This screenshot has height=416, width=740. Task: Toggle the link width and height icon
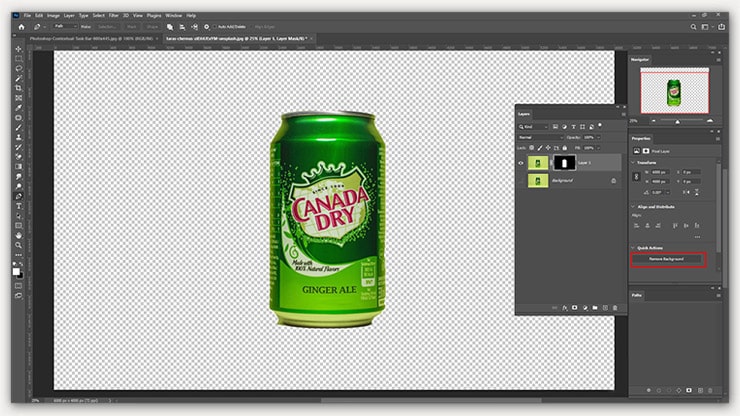click(x=635, y=177)
